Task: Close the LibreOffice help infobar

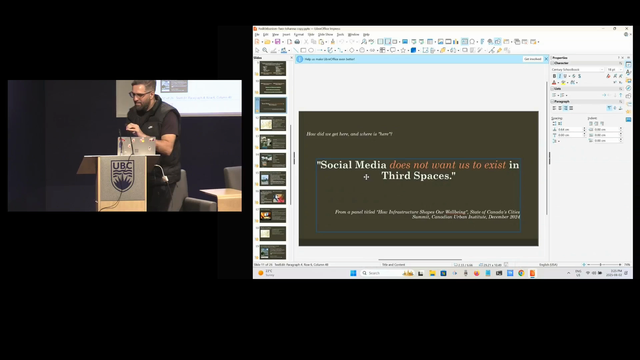Action: 546,59
